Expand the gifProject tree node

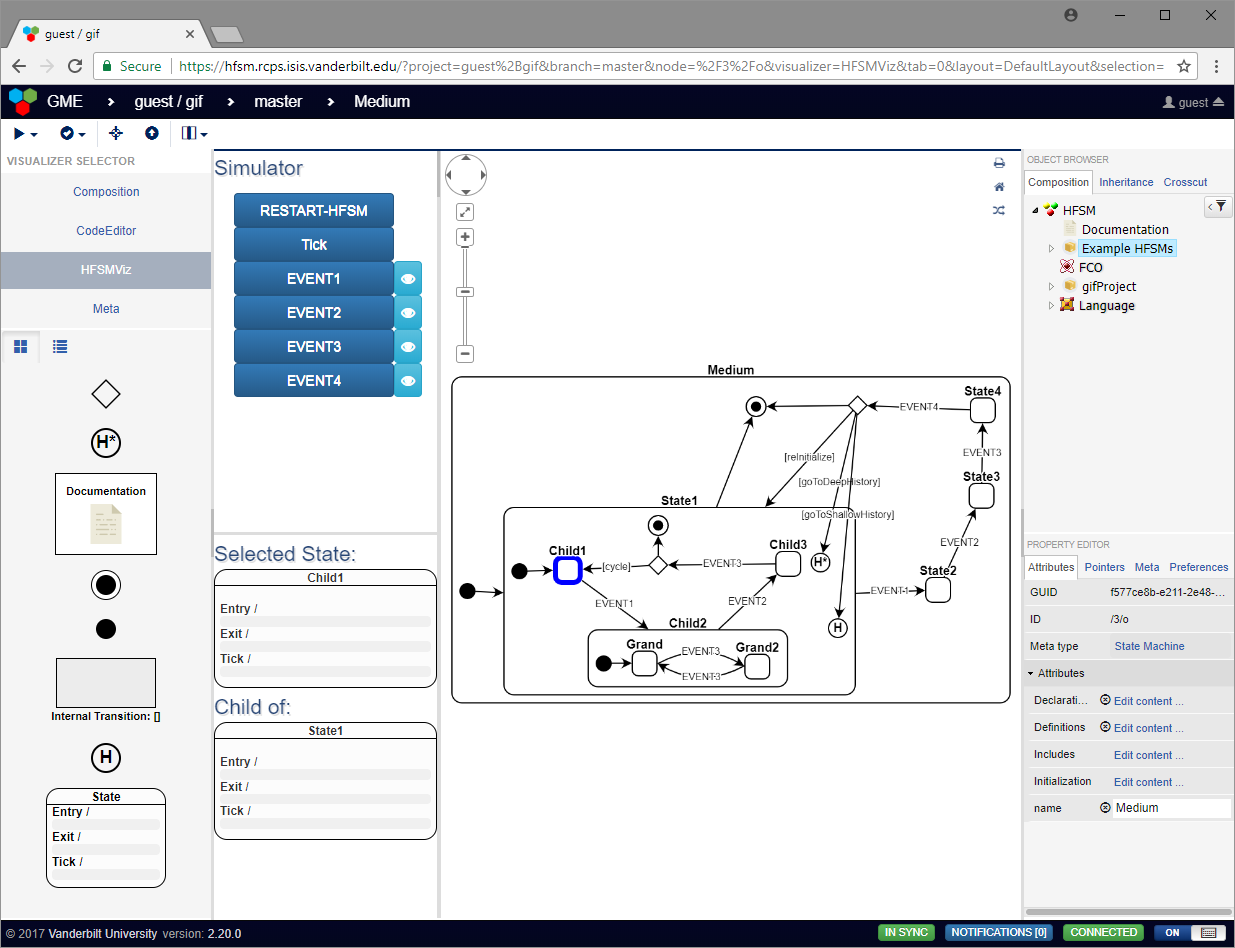[1051, 286]
